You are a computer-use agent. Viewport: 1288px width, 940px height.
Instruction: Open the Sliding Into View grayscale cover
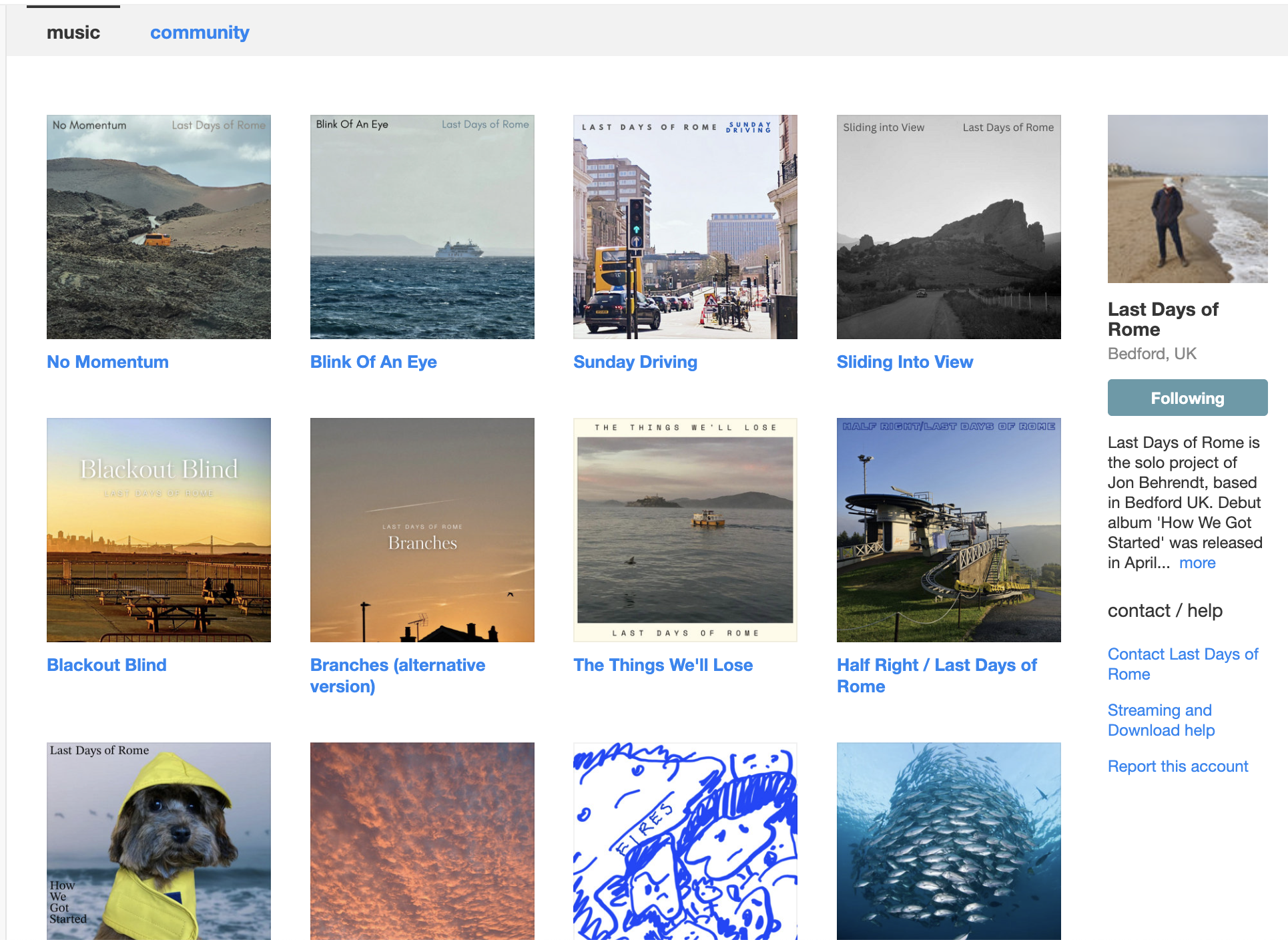coord(948,226)
